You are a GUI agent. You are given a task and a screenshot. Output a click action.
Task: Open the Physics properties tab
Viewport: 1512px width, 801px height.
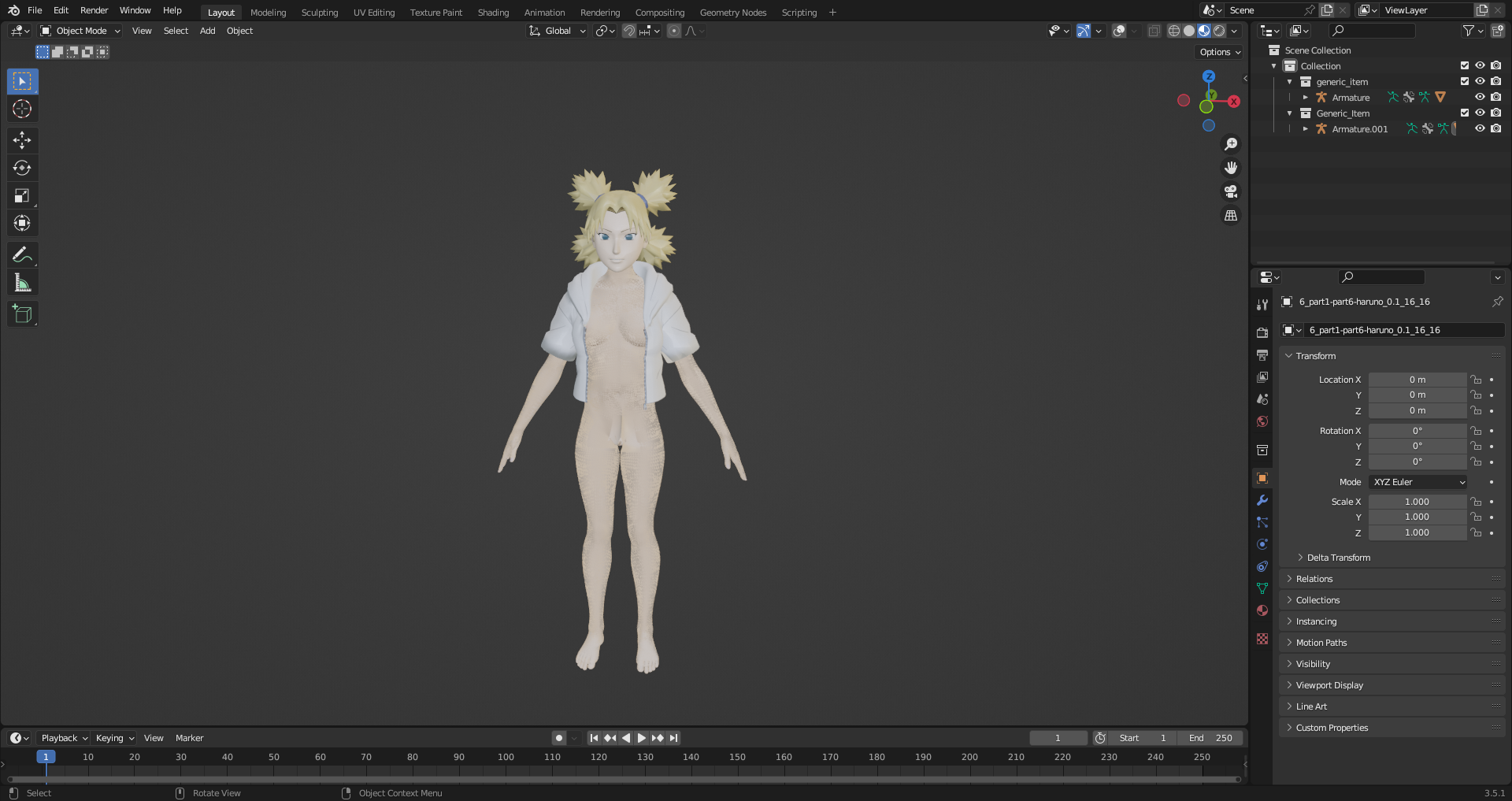pyautogui.click(x=1262, y=544)
